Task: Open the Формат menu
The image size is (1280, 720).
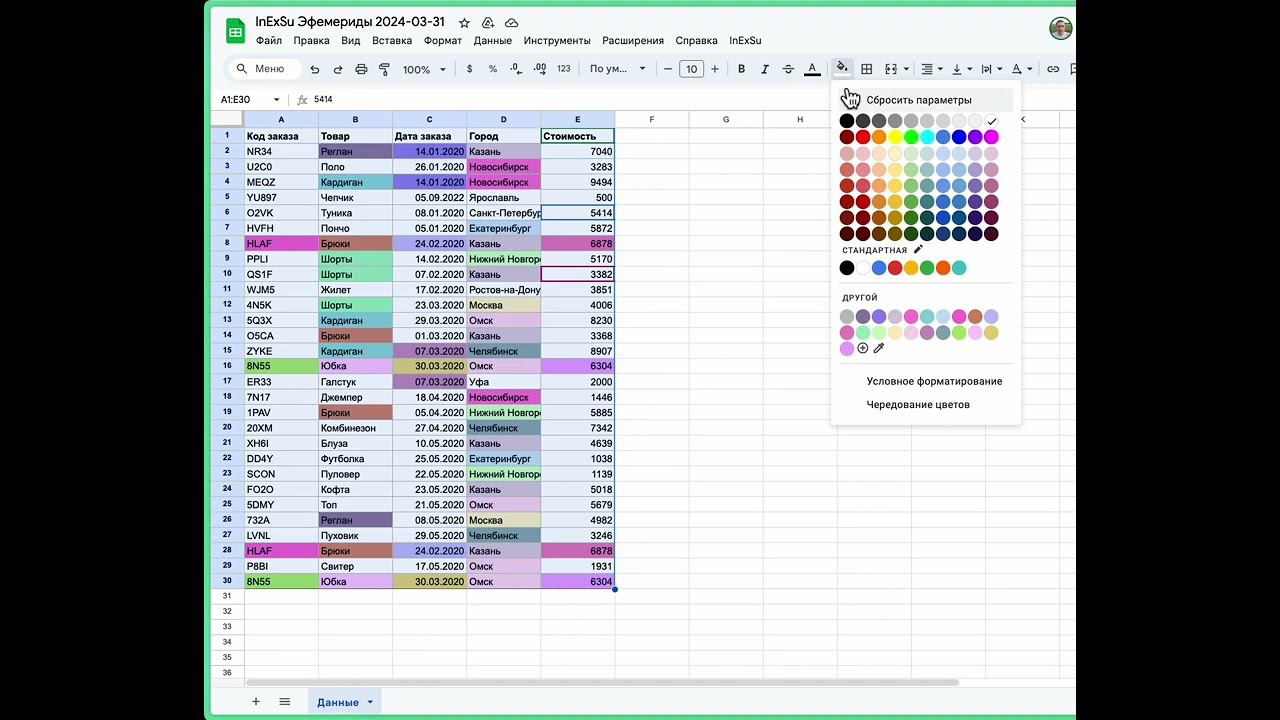Action: (443, 41)
